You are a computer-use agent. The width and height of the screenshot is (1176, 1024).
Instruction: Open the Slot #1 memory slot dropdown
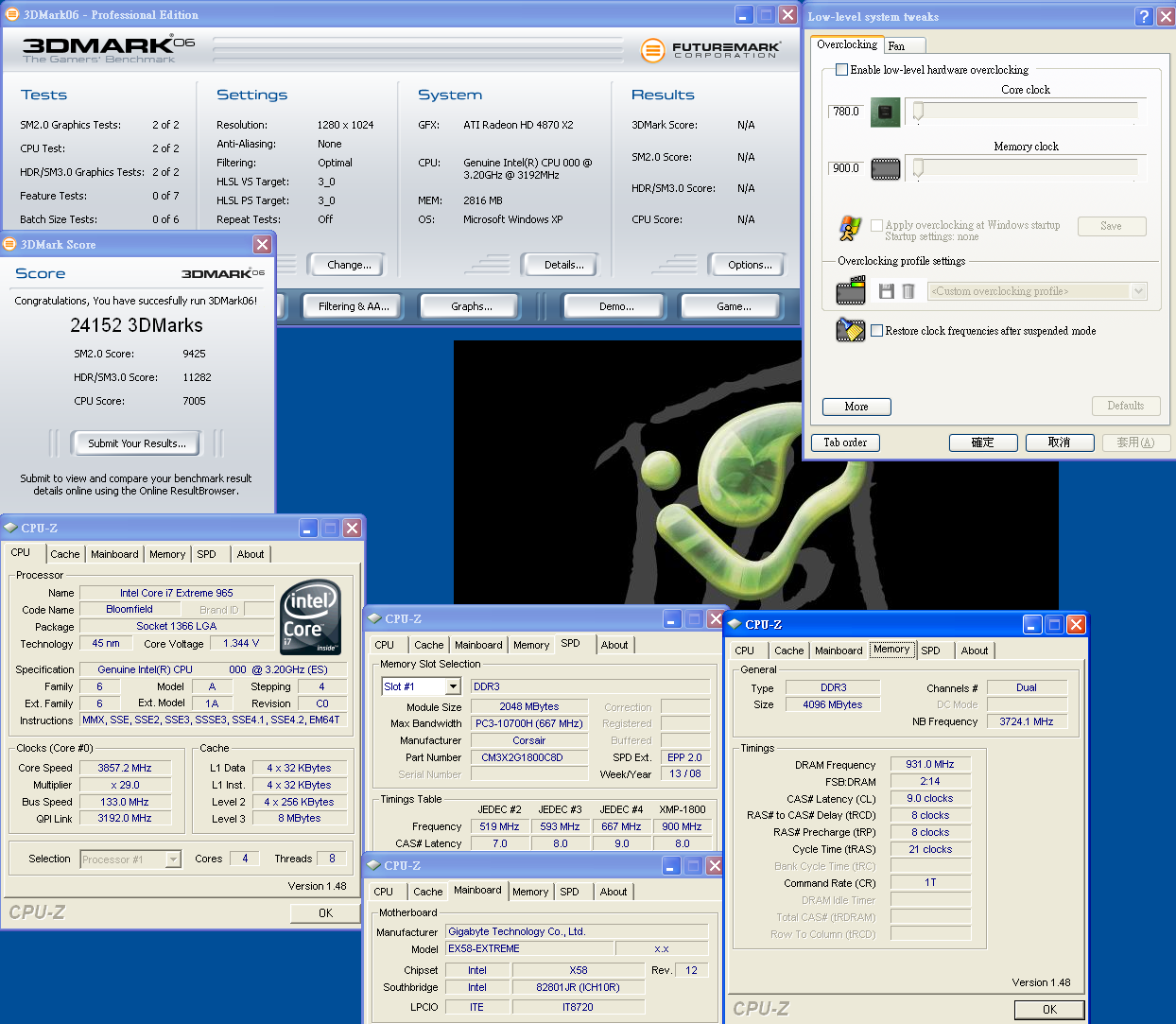pyautogui.click(x=453, y=686)
